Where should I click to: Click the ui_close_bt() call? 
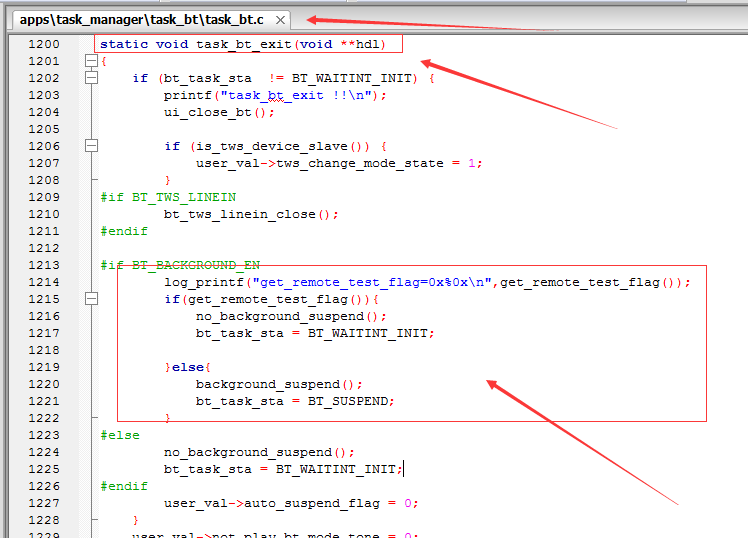pyautogui.click(x=219, y=113)
